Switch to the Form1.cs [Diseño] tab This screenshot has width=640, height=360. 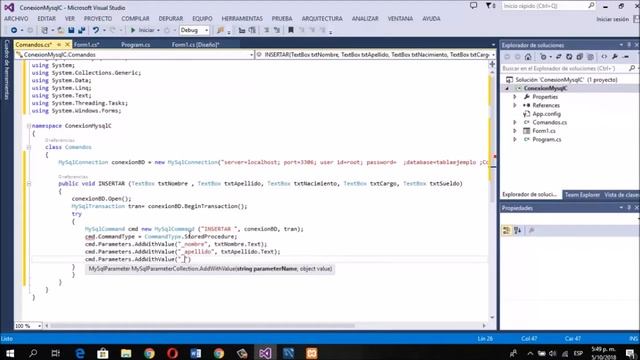pyautogui.click(x=196, y=44)
